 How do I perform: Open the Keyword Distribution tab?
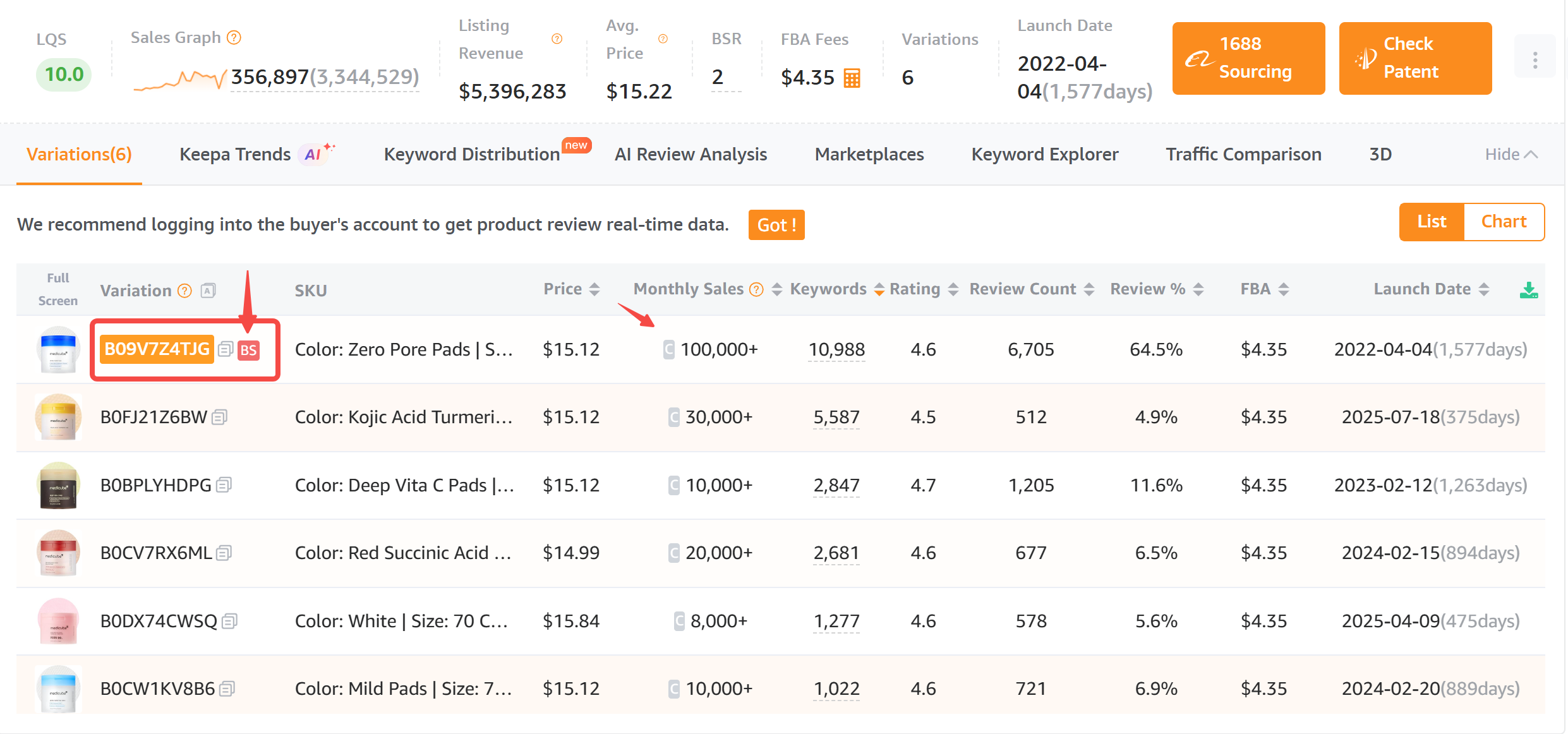(x=472, y=154)
